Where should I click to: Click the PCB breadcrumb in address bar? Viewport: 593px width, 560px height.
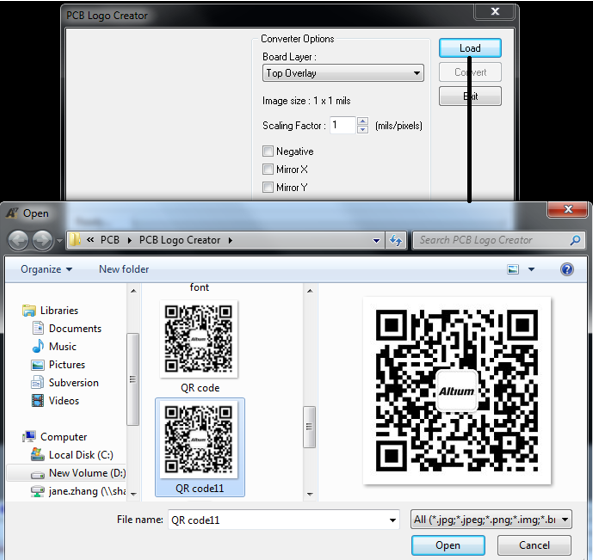point(110,240)
